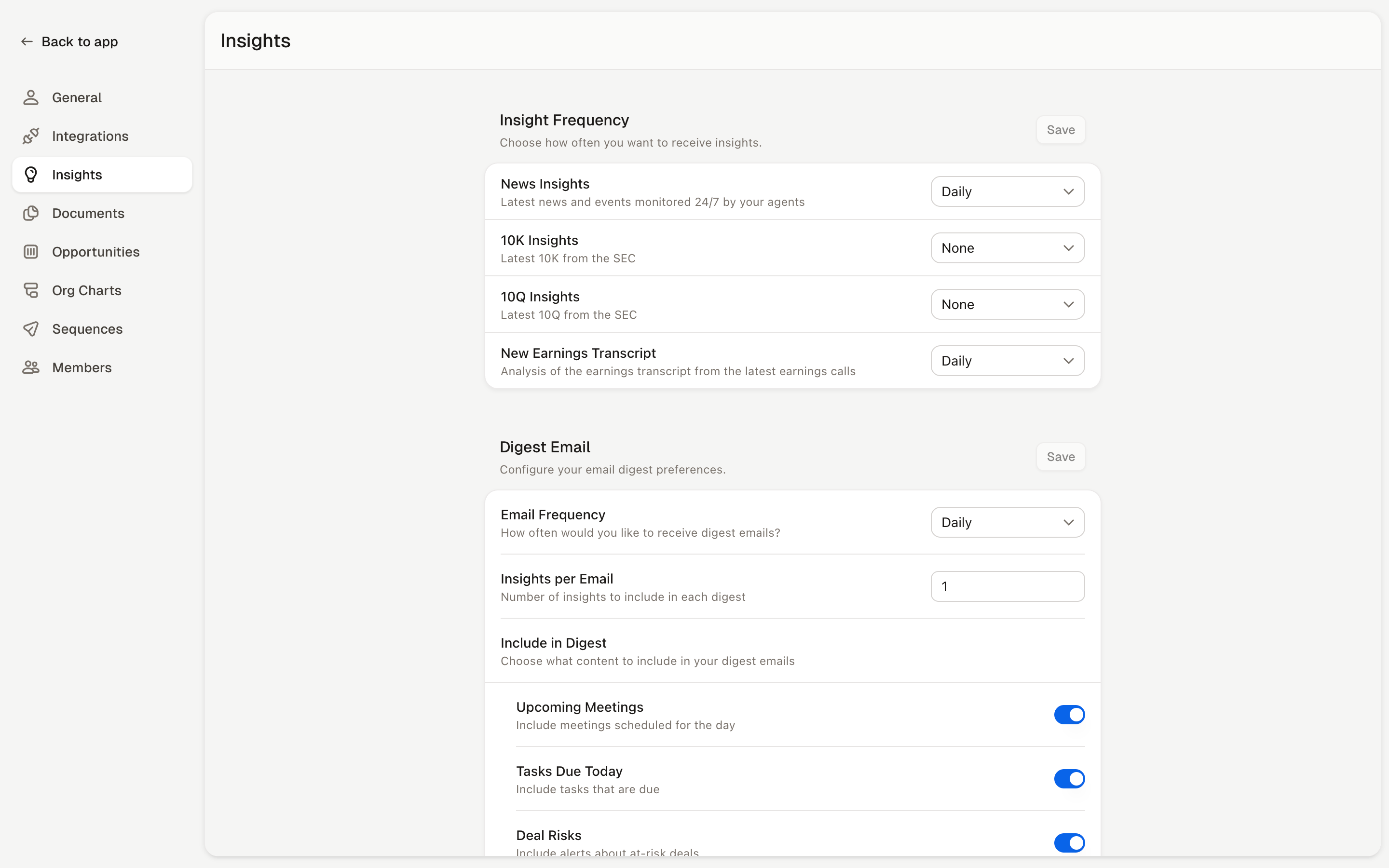Click 'Latest 10K from the SEC' text
1389x868 pixels.
point(568,258)
